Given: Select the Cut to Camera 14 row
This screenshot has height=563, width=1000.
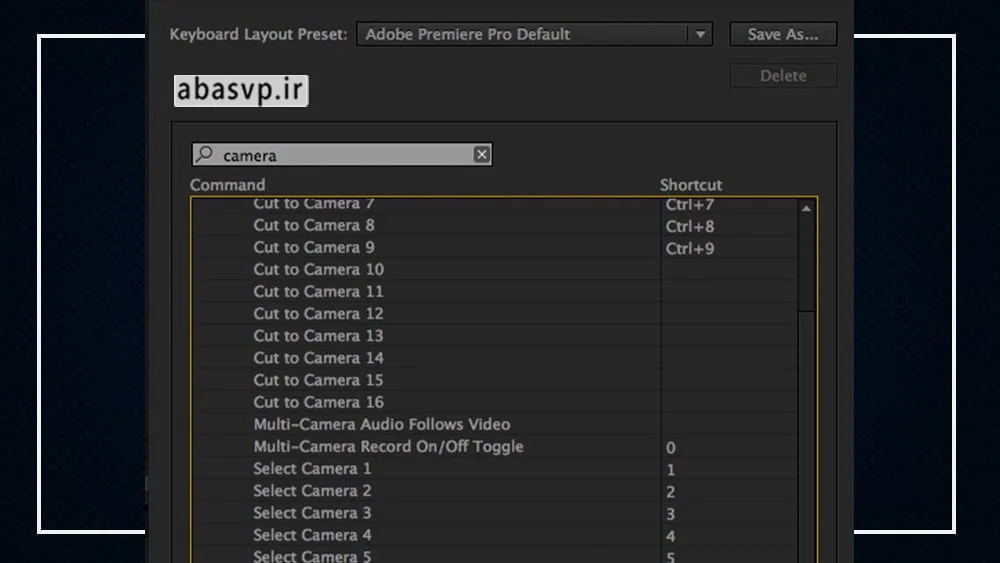Looking at the screenshot, I should [426, 358].
